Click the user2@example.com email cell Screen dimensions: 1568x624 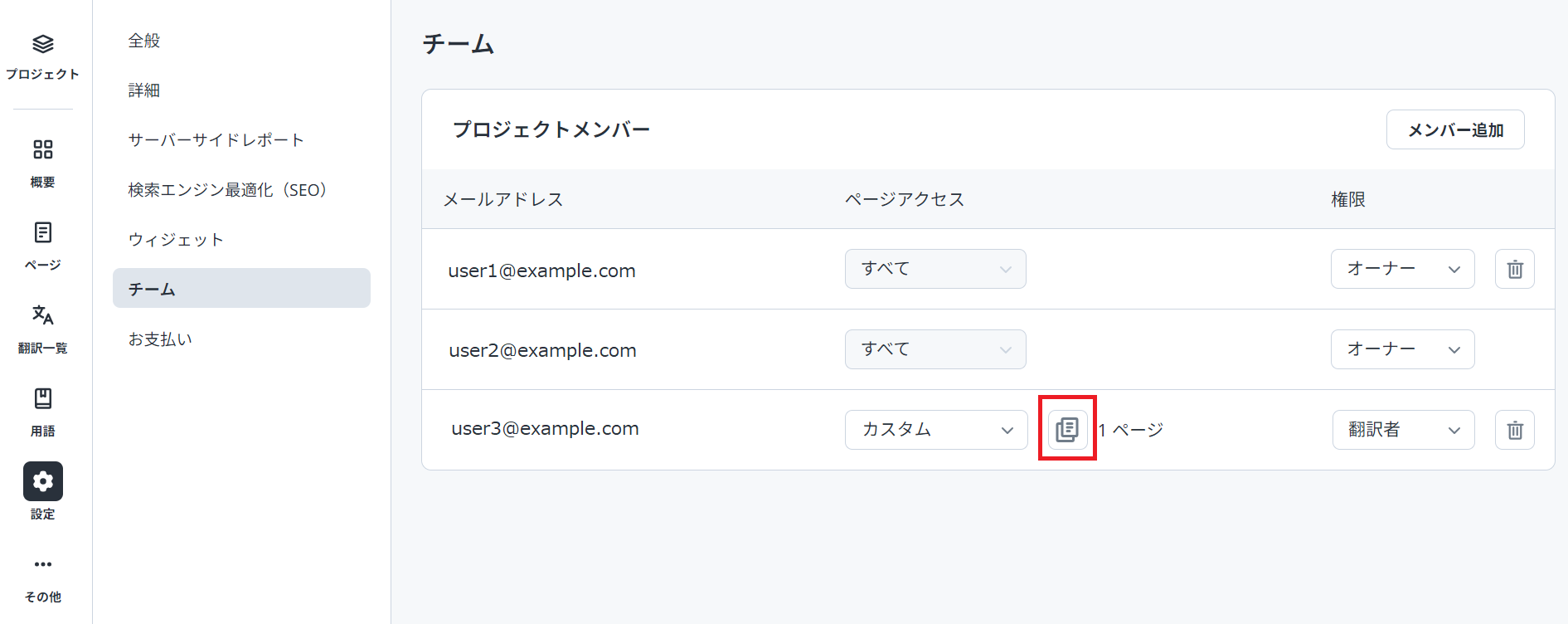(542, 350)
